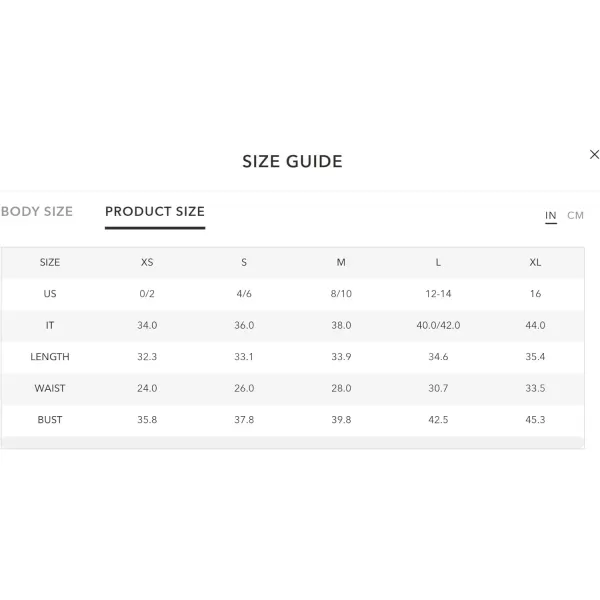The height and width of the screenshot is (600, 600).
Task: Click the XS column header
Action: [147, 262]
